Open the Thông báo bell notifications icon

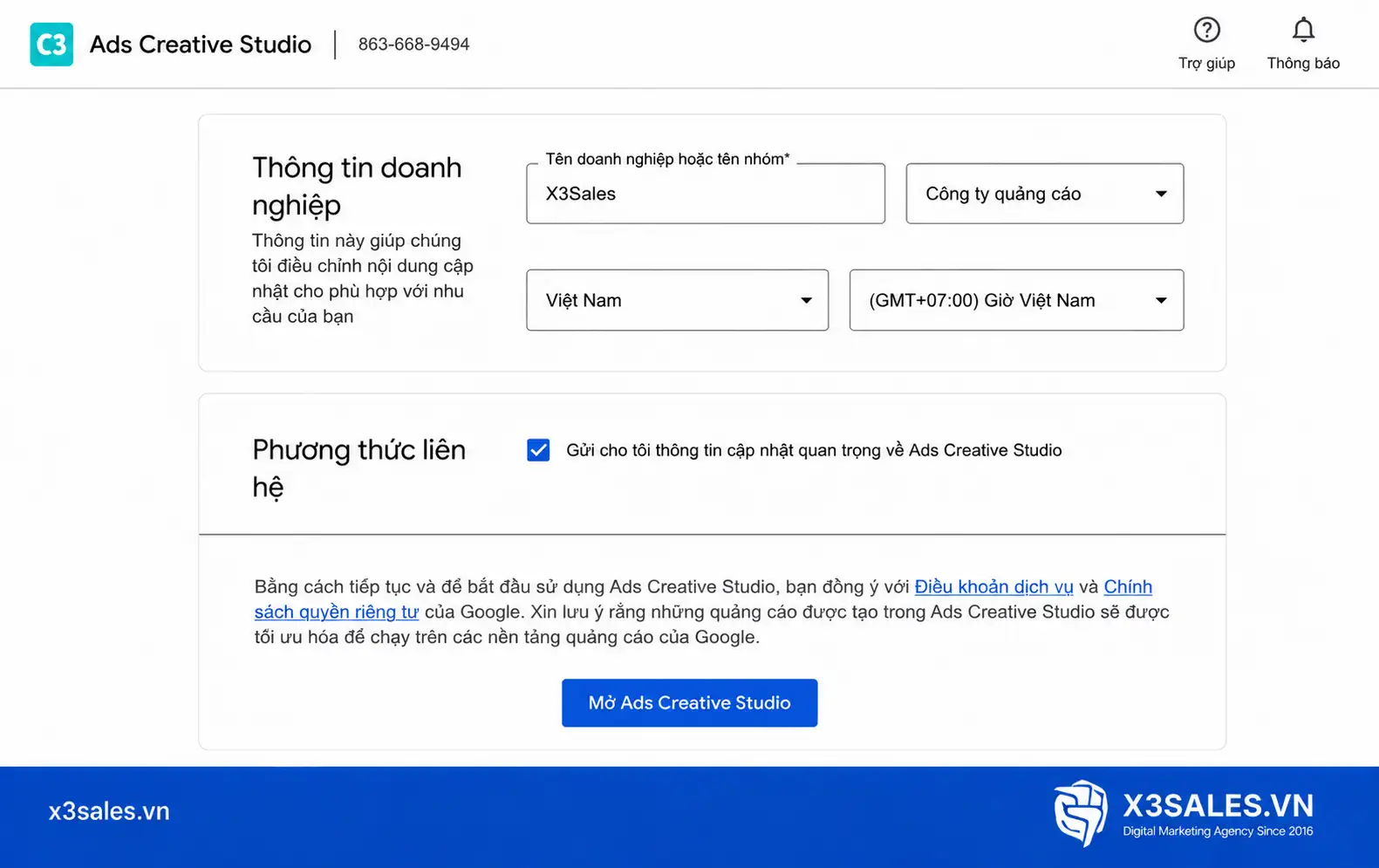point(1303,30)
